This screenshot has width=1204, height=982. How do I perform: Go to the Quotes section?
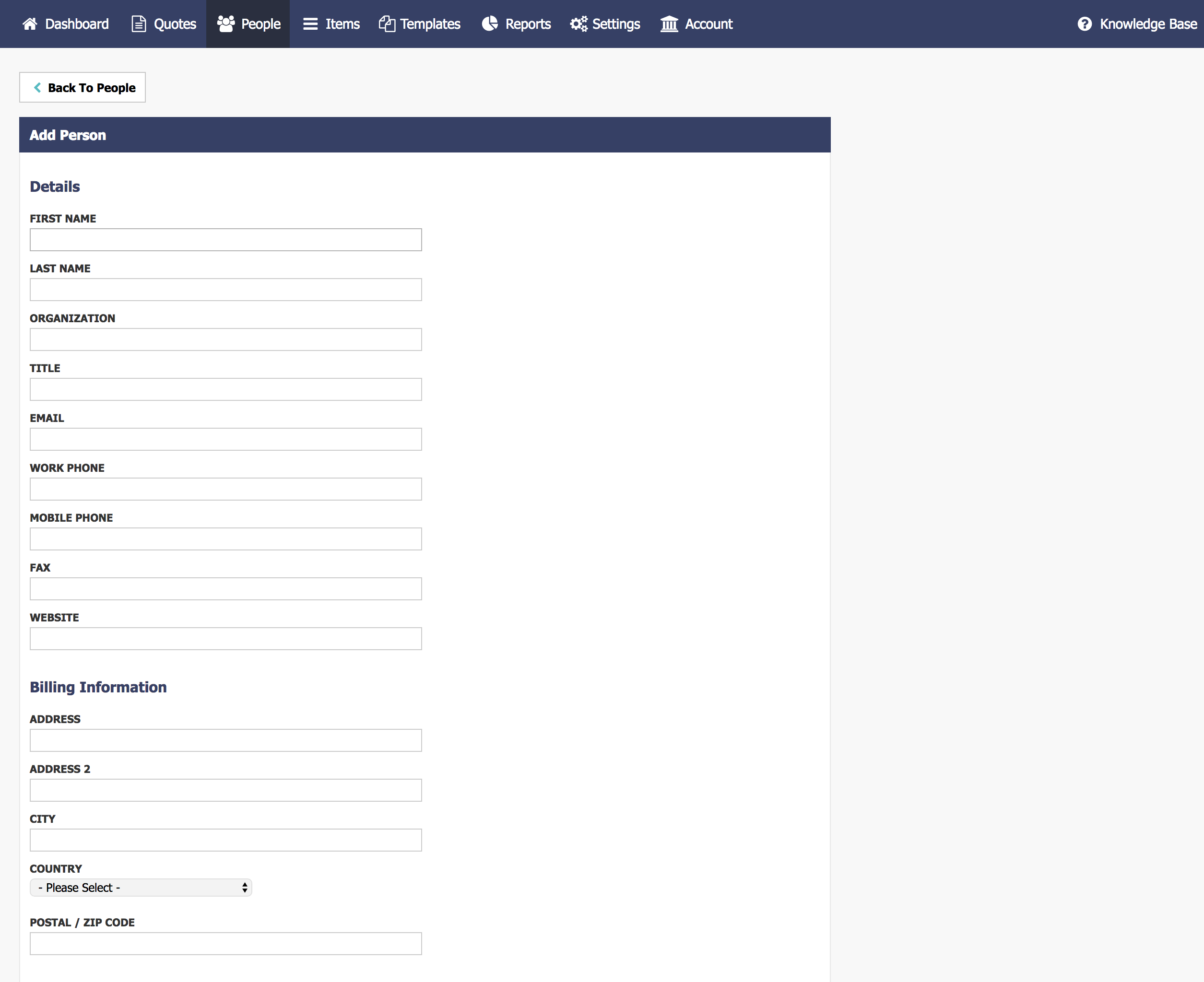pos(175,24)
